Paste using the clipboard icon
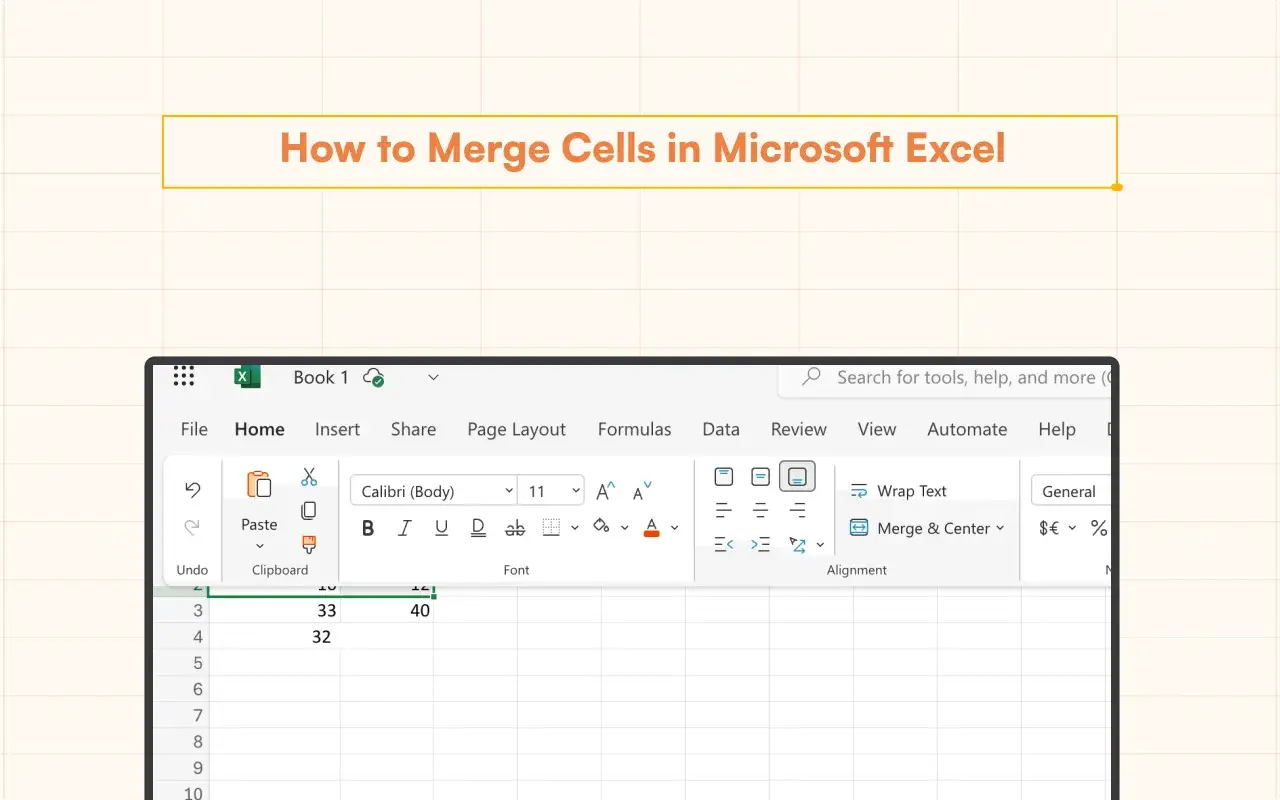Screen dimensions: 1280x800 [x=259, y=485]
